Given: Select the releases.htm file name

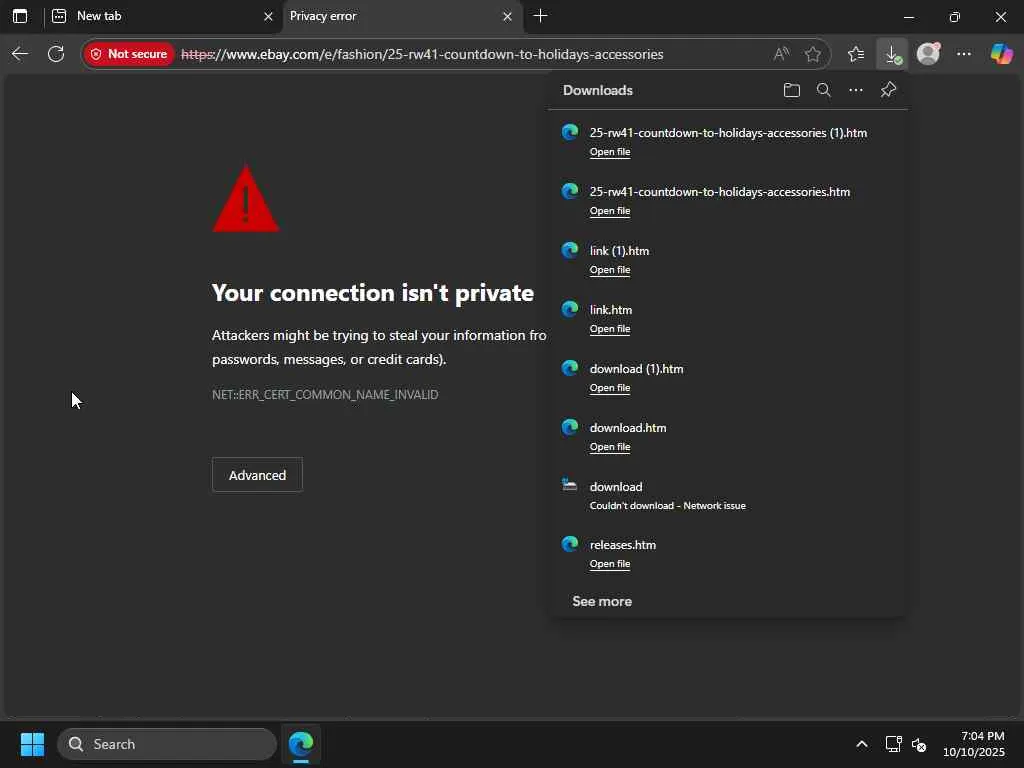Looking at the screenshot, I should coord(623,545).
